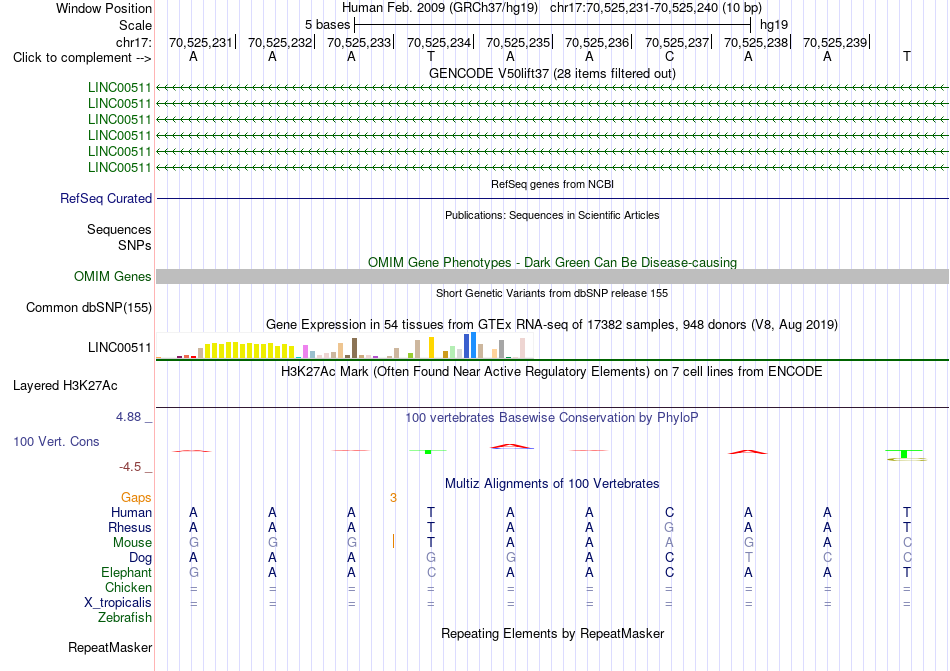
Task: Click the orange gap count '3'
Action: pyautogui.click(x=393, y=498)
